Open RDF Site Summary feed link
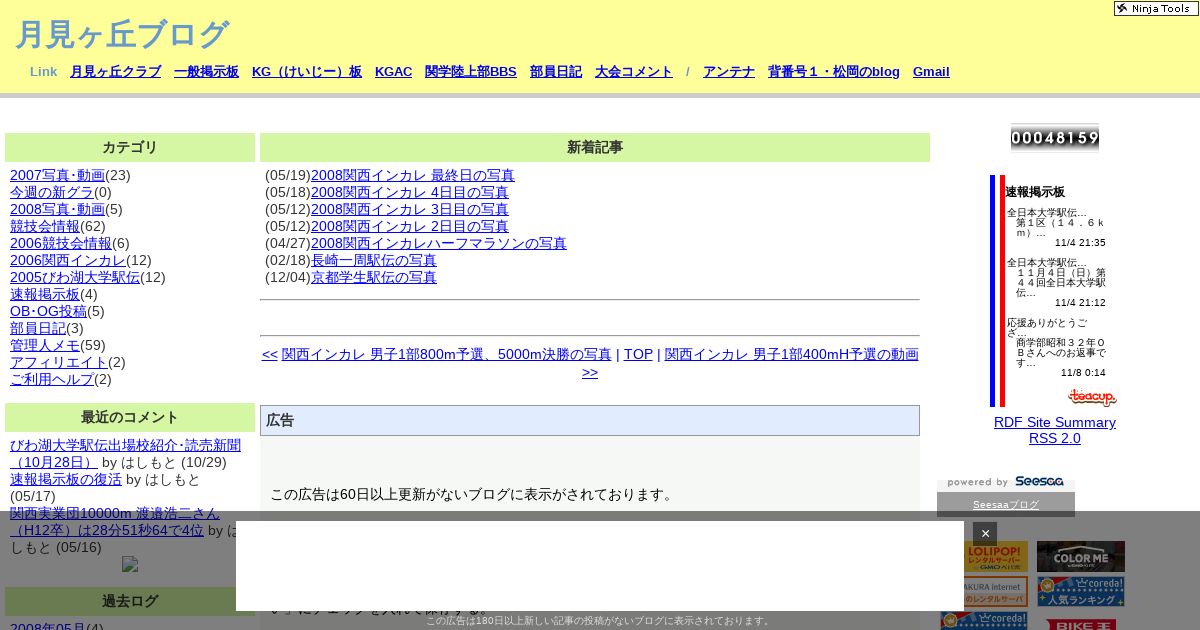Image resolution: width=1200 pixels, height=630 pixels. point(1055,422)
